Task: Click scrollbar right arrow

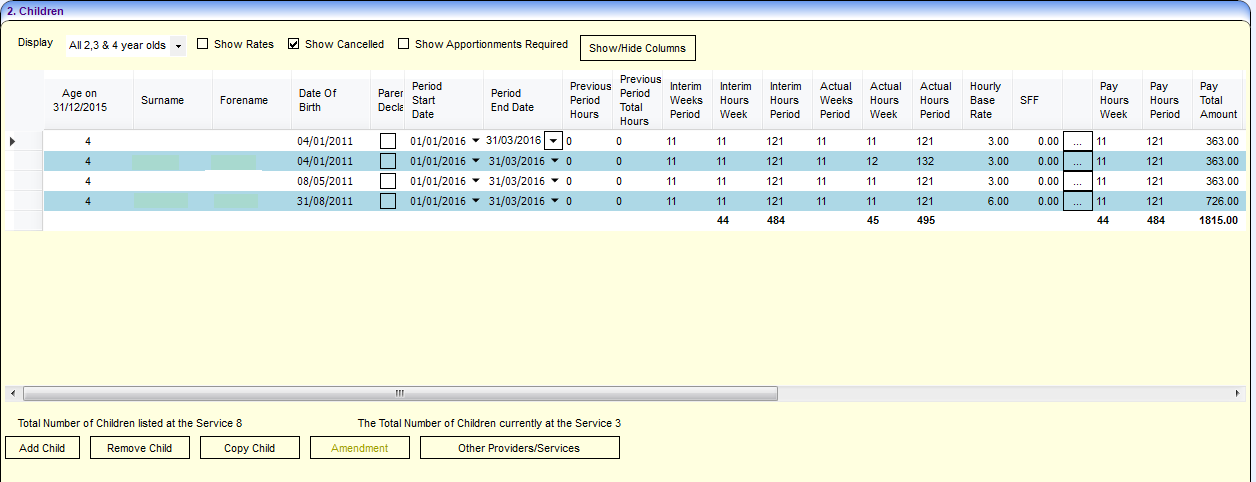Action: pyautogui.click(x=1238, y=394)
